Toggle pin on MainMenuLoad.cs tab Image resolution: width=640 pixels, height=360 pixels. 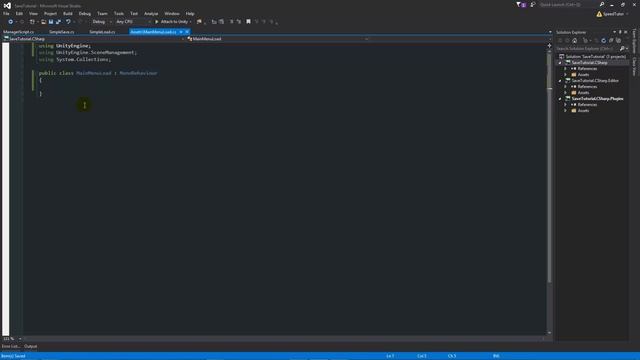(x=181, y=32)
